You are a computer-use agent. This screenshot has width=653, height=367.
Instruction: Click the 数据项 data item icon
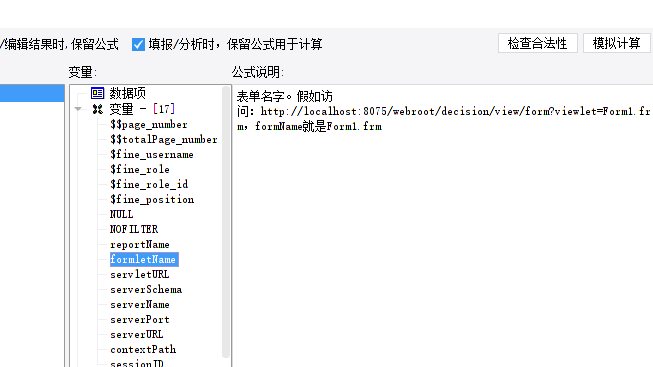[97, 93]
